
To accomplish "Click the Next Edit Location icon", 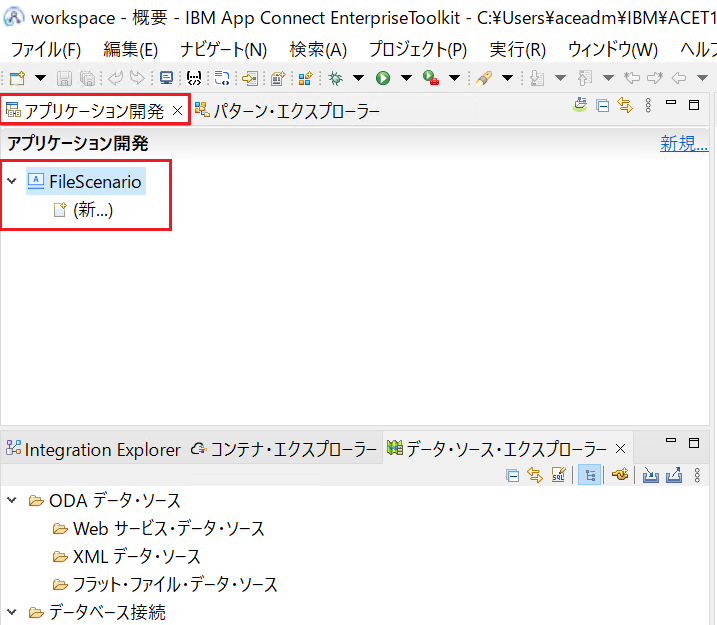I will click(655, 78).
